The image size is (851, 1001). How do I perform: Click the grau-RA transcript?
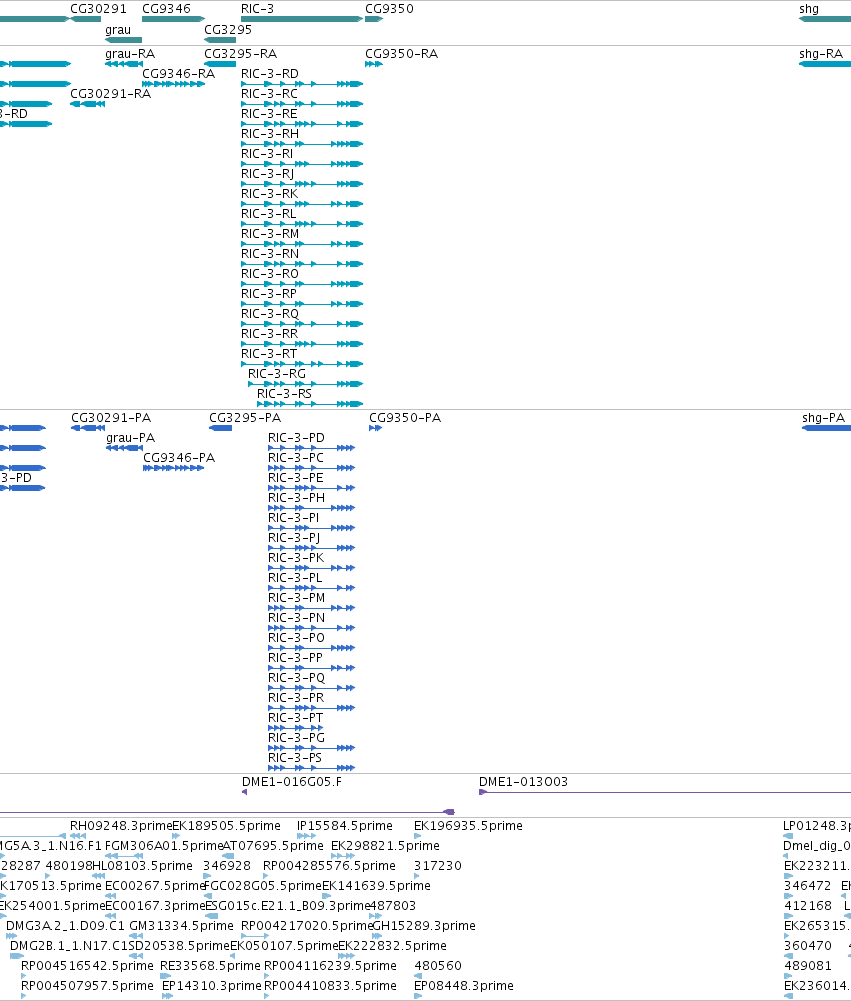point(124,64)
